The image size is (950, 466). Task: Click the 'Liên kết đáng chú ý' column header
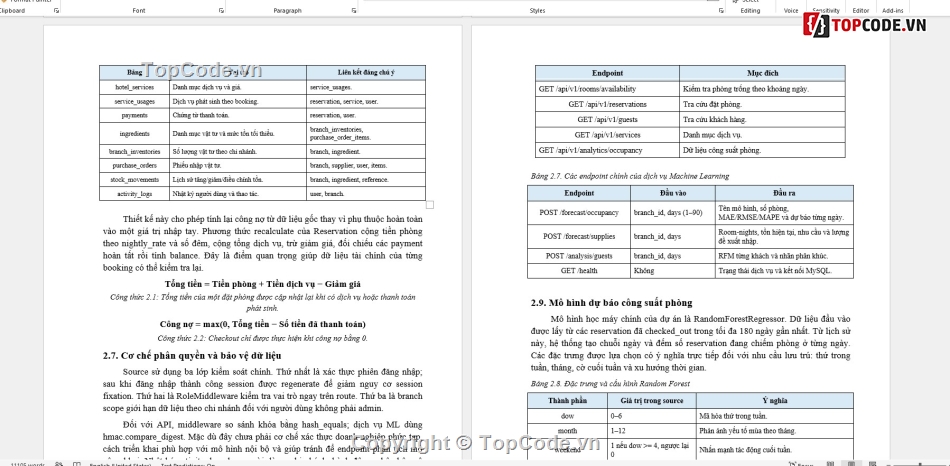(x=366, y=73)
